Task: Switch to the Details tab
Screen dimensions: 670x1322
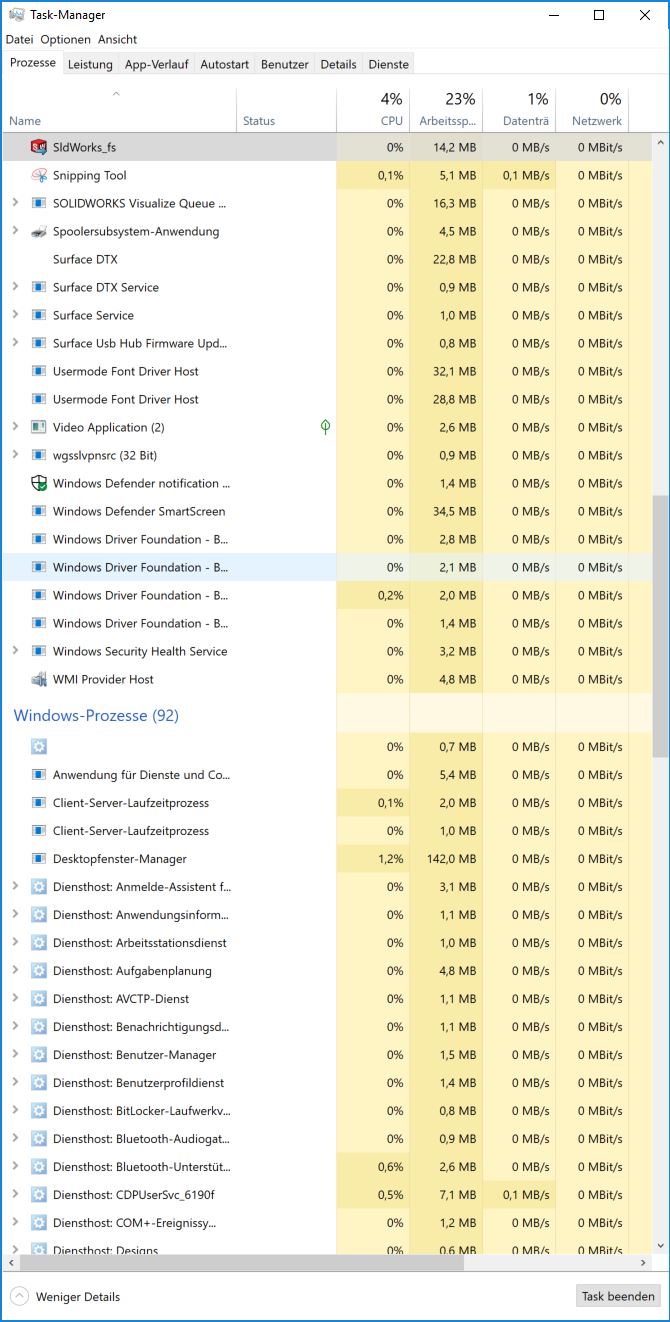Action: coord(338,64)
